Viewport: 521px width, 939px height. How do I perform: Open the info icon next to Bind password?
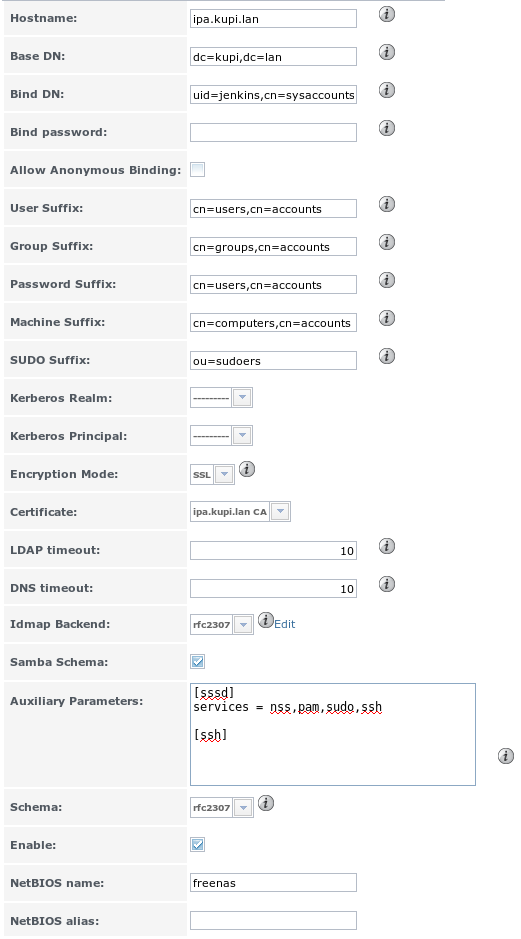click(x=387, y=128)
